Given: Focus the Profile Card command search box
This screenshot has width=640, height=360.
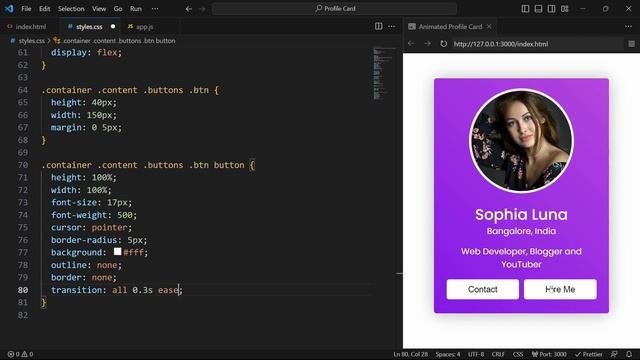Looking at the screenshot, I should point(334,9).
